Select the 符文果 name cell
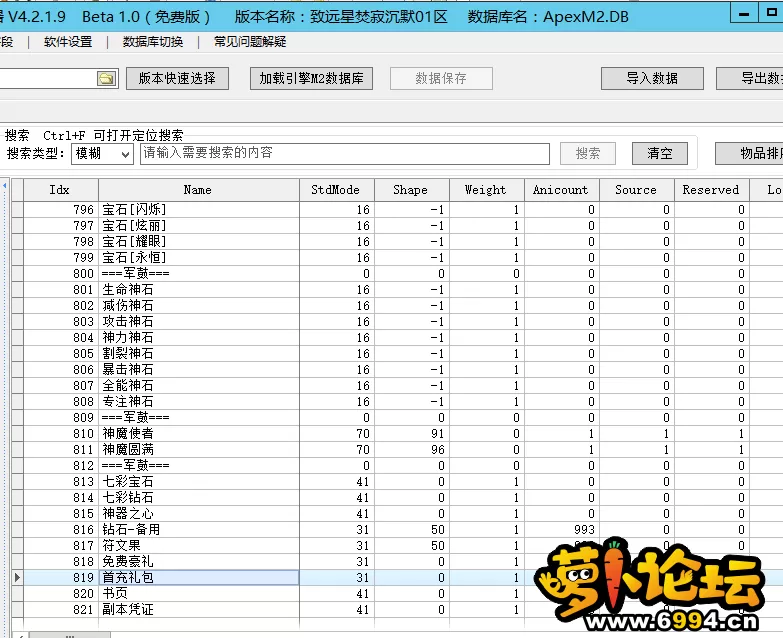783x638 pixels. (199, 546)
